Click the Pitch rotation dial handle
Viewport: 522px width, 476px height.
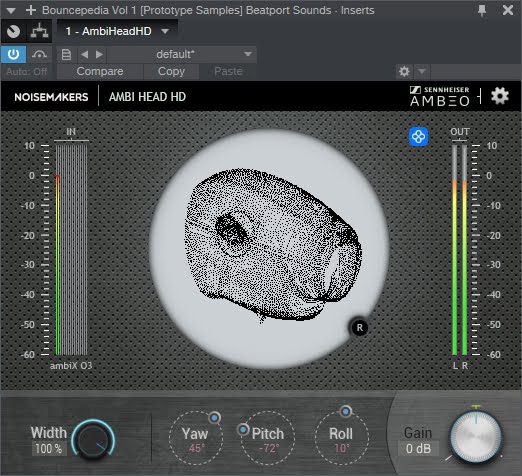[244, 429]
